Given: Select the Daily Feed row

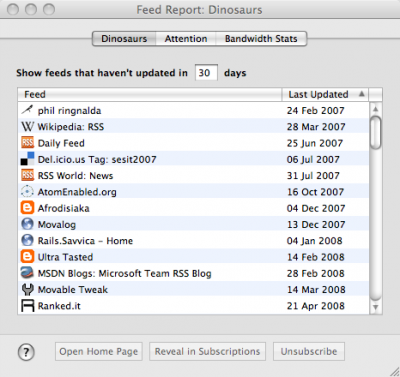Looking at the screenshot, I should [x=194, y=143].
